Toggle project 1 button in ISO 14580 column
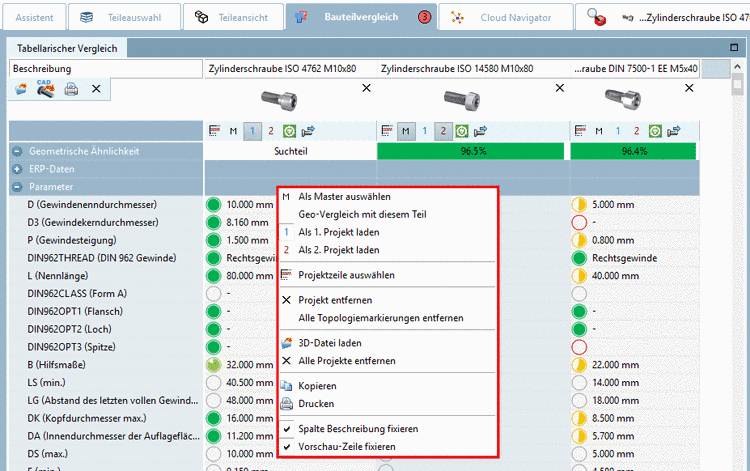Viewport: 750px width, 471px height. 424,131
